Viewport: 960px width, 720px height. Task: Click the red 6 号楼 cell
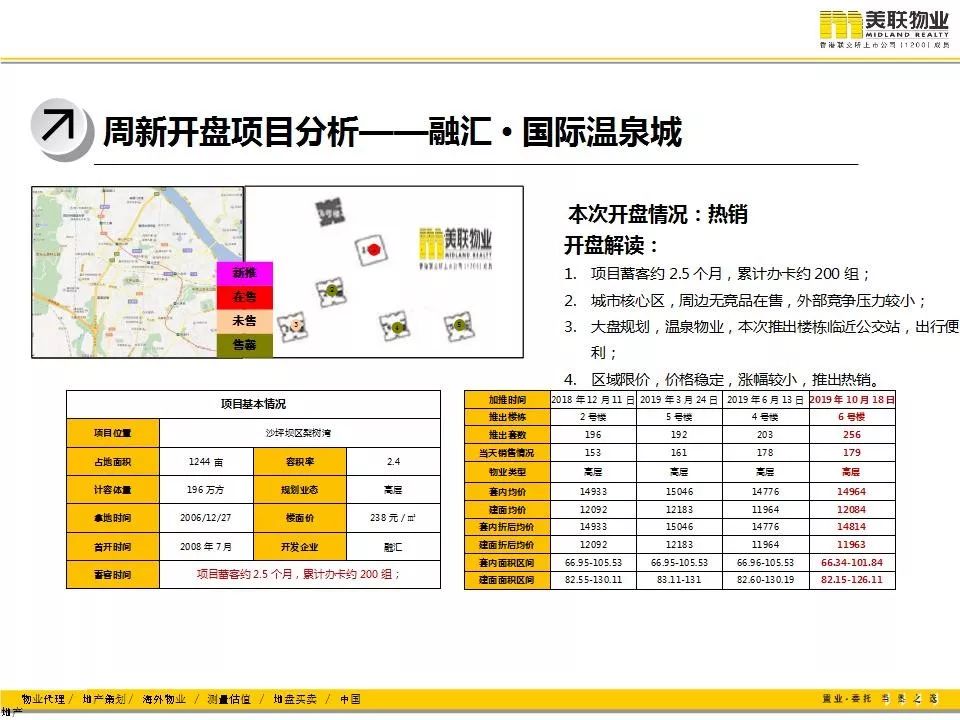click(x=852, y=418)
